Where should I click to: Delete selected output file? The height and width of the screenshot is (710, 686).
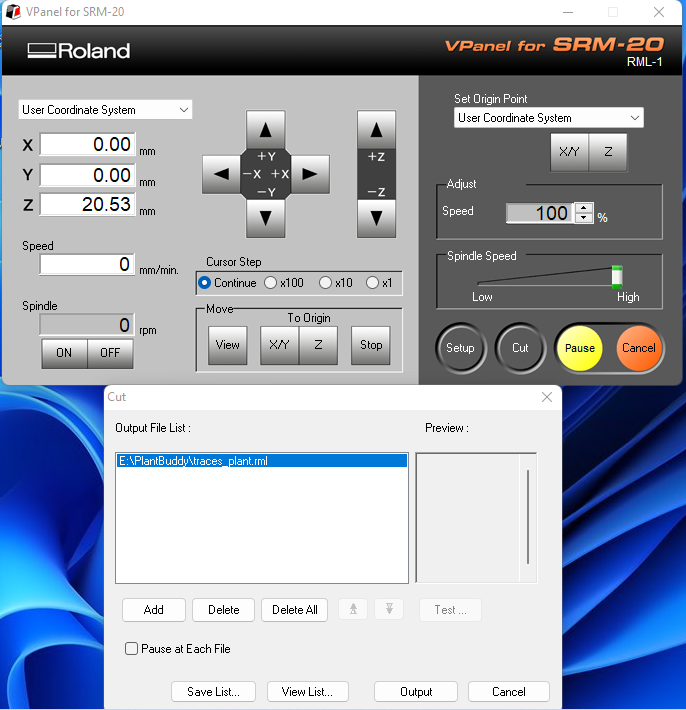pyautogui.click(x=224, y=609)
